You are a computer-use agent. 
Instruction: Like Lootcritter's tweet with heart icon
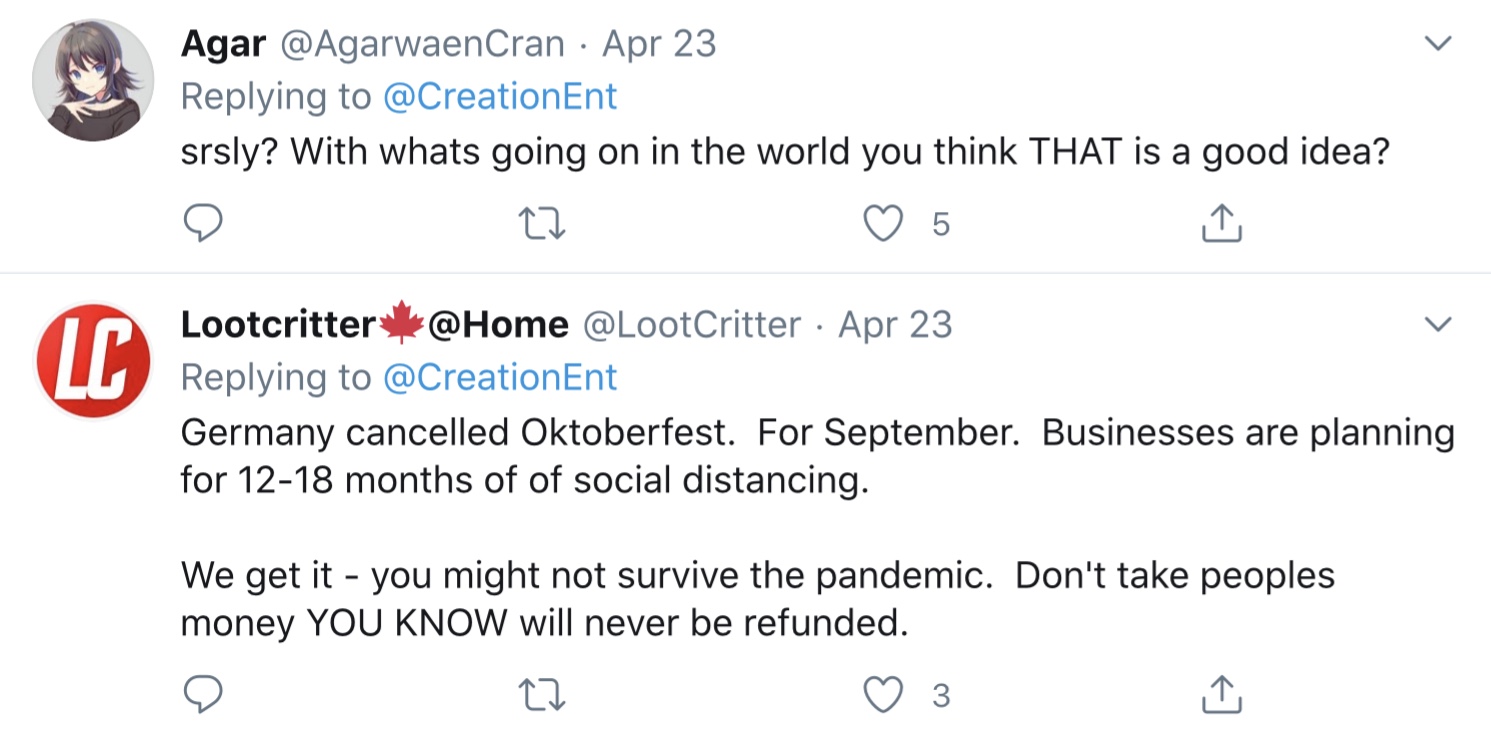[883, 695]
